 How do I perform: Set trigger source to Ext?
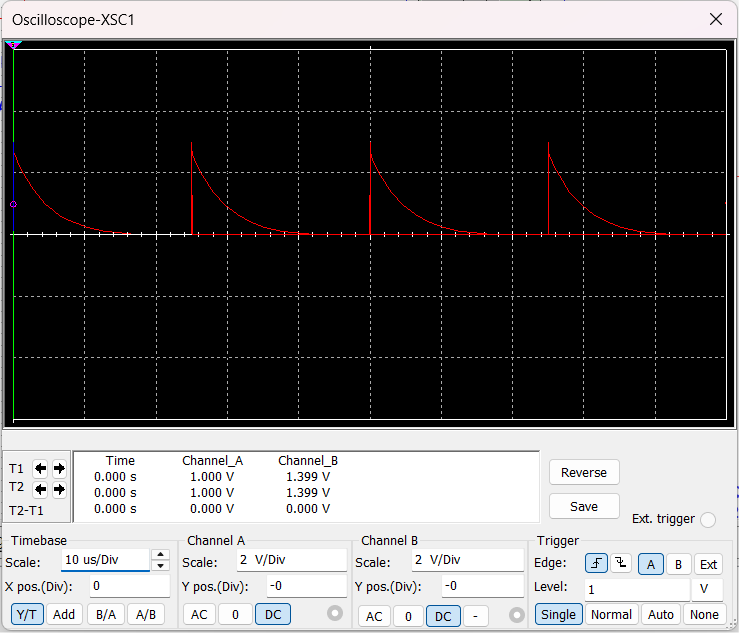[x=708, y=564]
